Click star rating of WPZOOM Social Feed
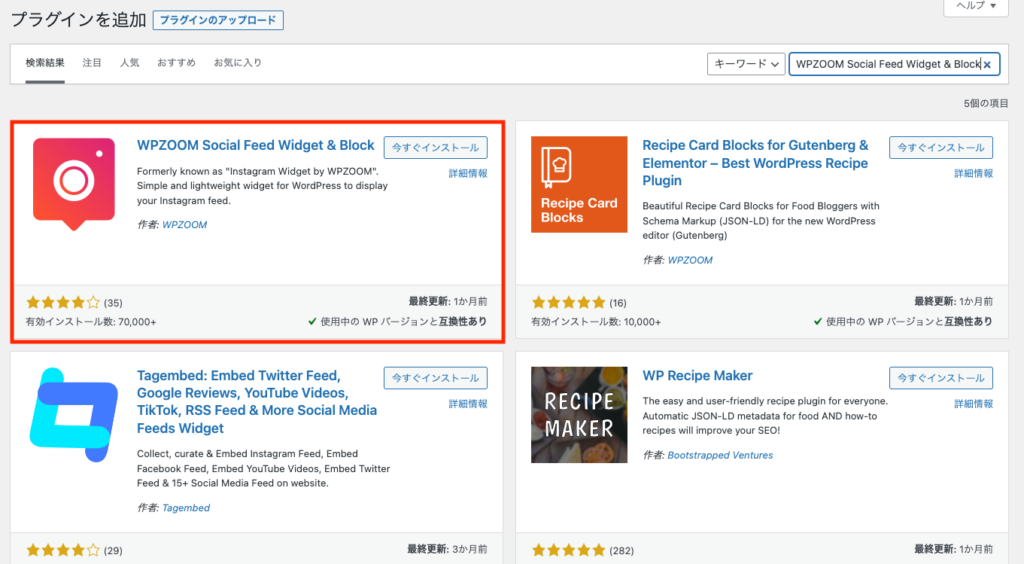 63,302
